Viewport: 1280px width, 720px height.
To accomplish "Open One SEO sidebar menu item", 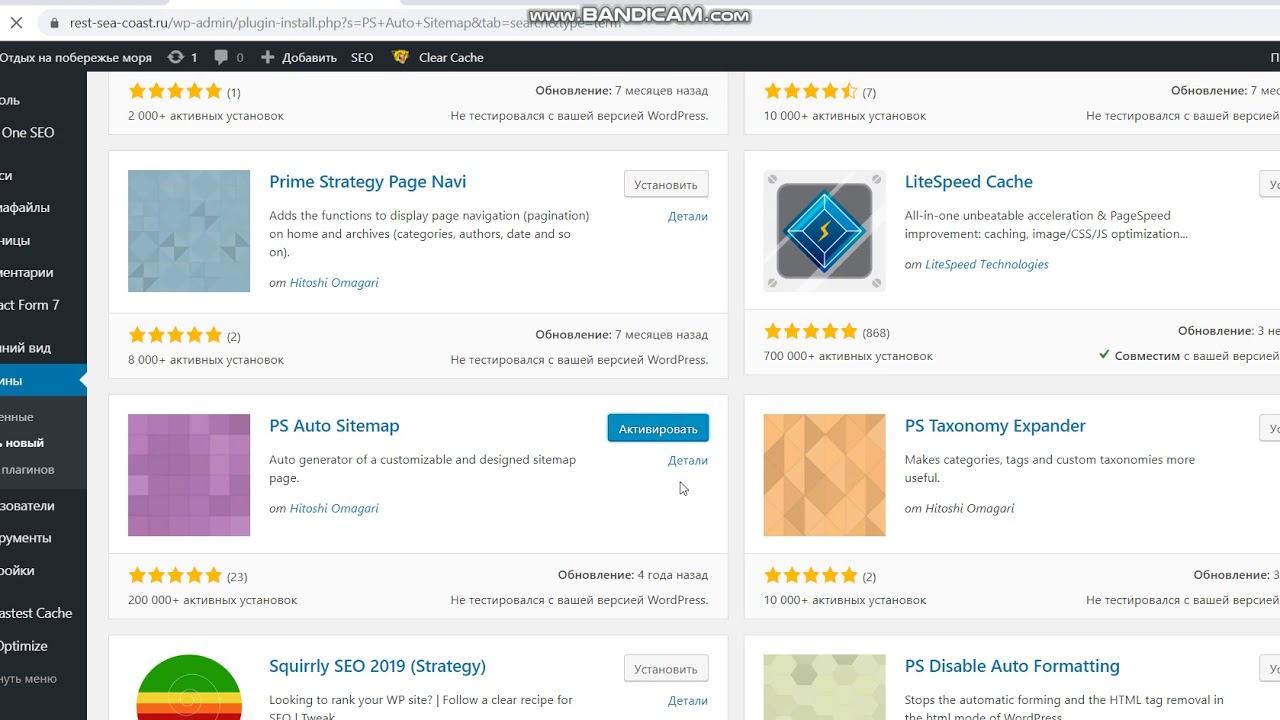I will [x=43, y=132].
